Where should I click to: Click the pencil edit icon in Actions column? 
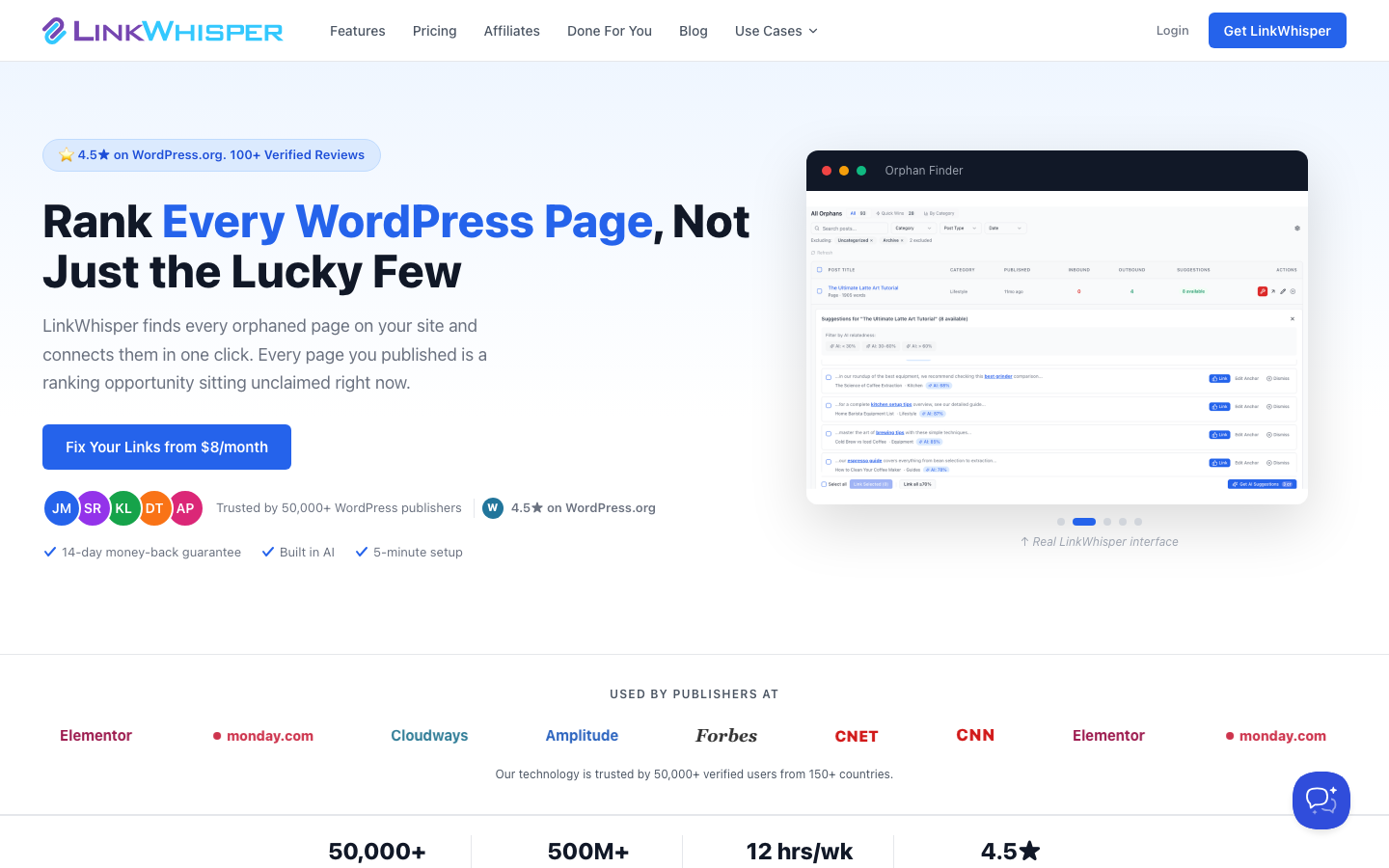pos(1283,291)
